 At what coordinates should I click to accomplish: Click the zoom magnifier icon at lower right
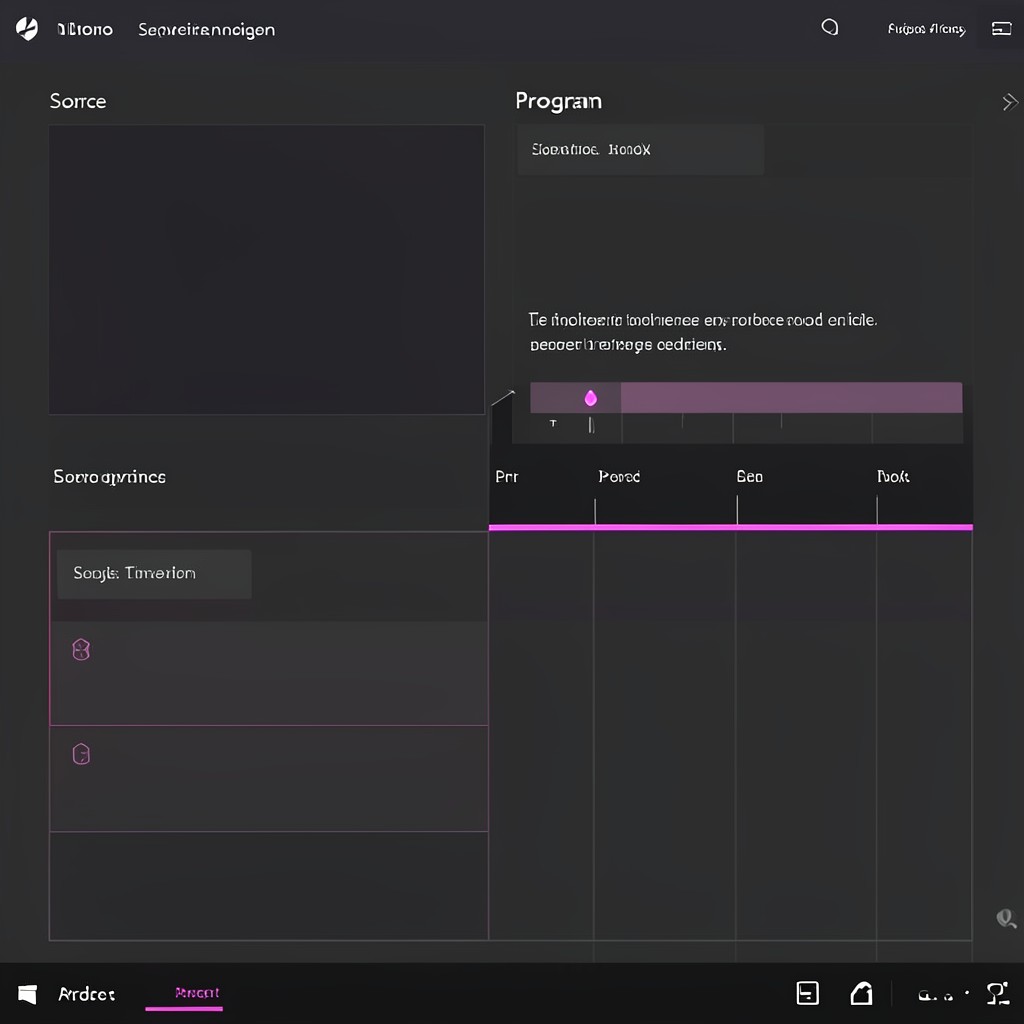pos(1006,919)
